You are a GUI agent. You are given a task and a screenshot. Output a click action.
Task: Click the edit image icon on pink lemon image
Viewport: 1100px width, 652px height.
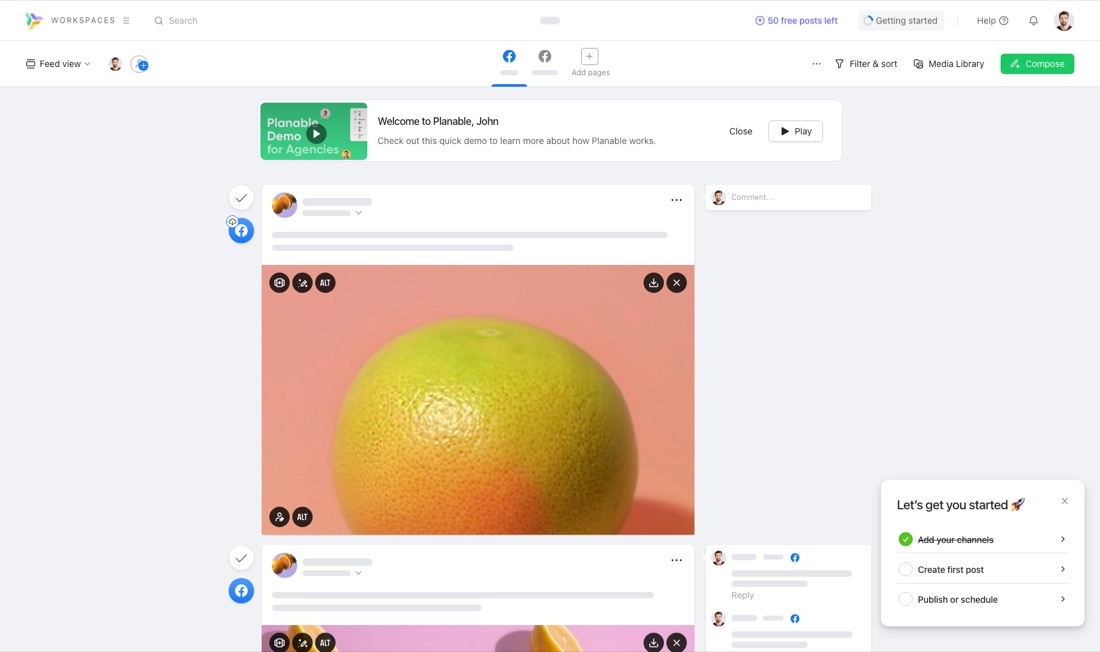click(x=302, y=642)
